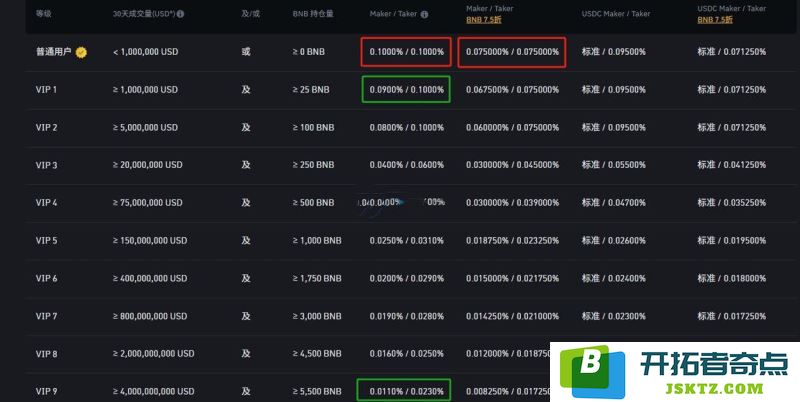Click the ≥ 20,000,000 USD volume cell
This screenshot has width=800, height=402.
(147, 165)
